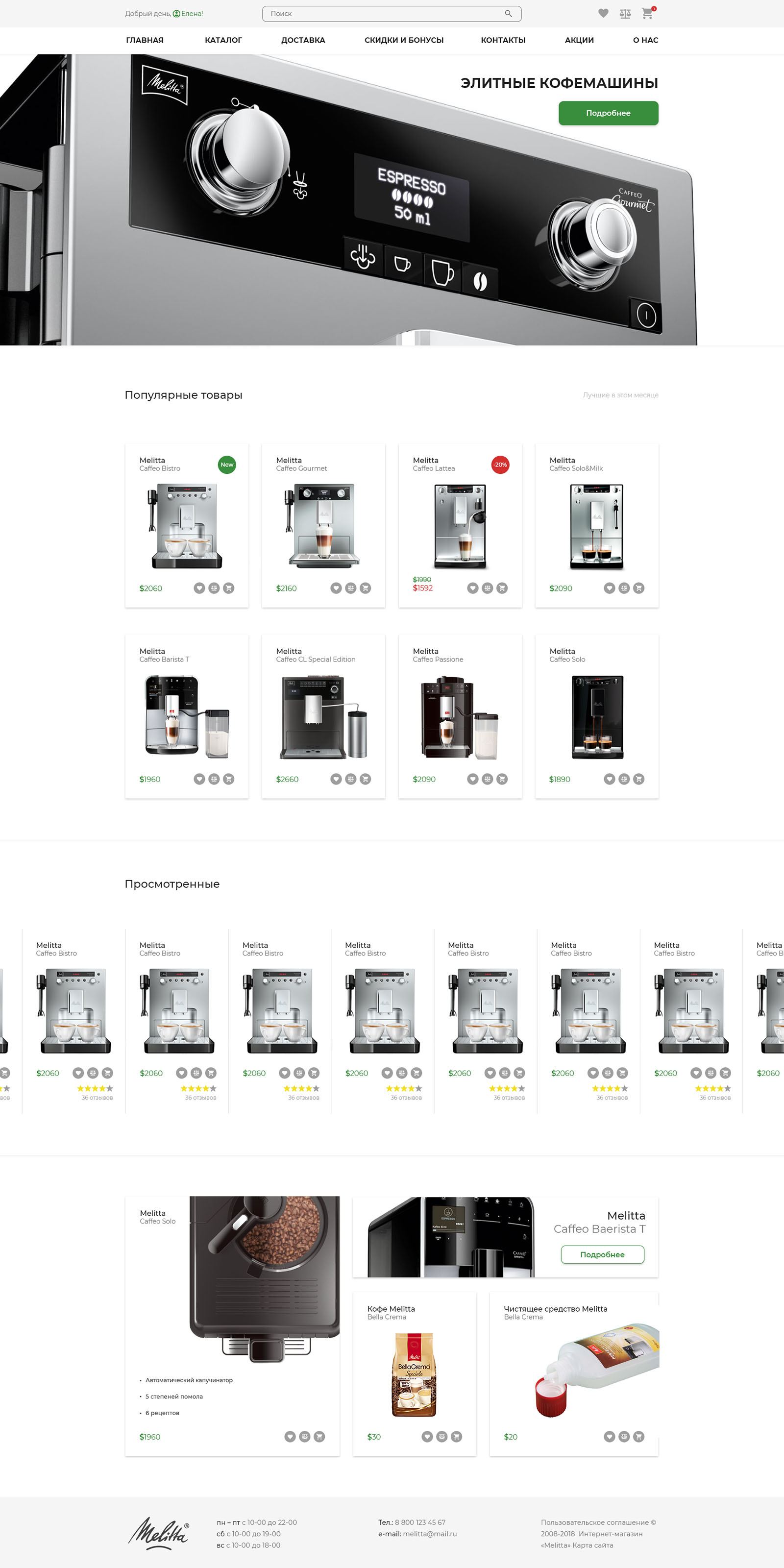Image resolution: width=784 pixels, height=1568 pixels.
Task: Compare the Чистящее средство Melitta product
Action: coord(624,1437)
